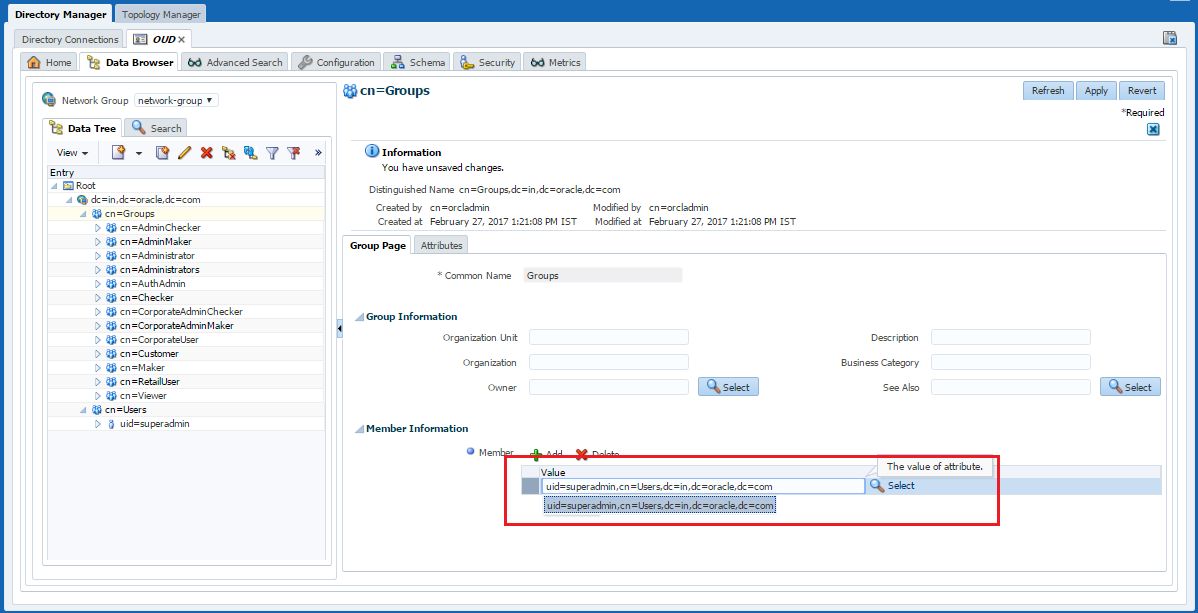This screenshot has width=1198, height=613.
Task: Click the Organization Unit input field
Action: tap(609, 337)
